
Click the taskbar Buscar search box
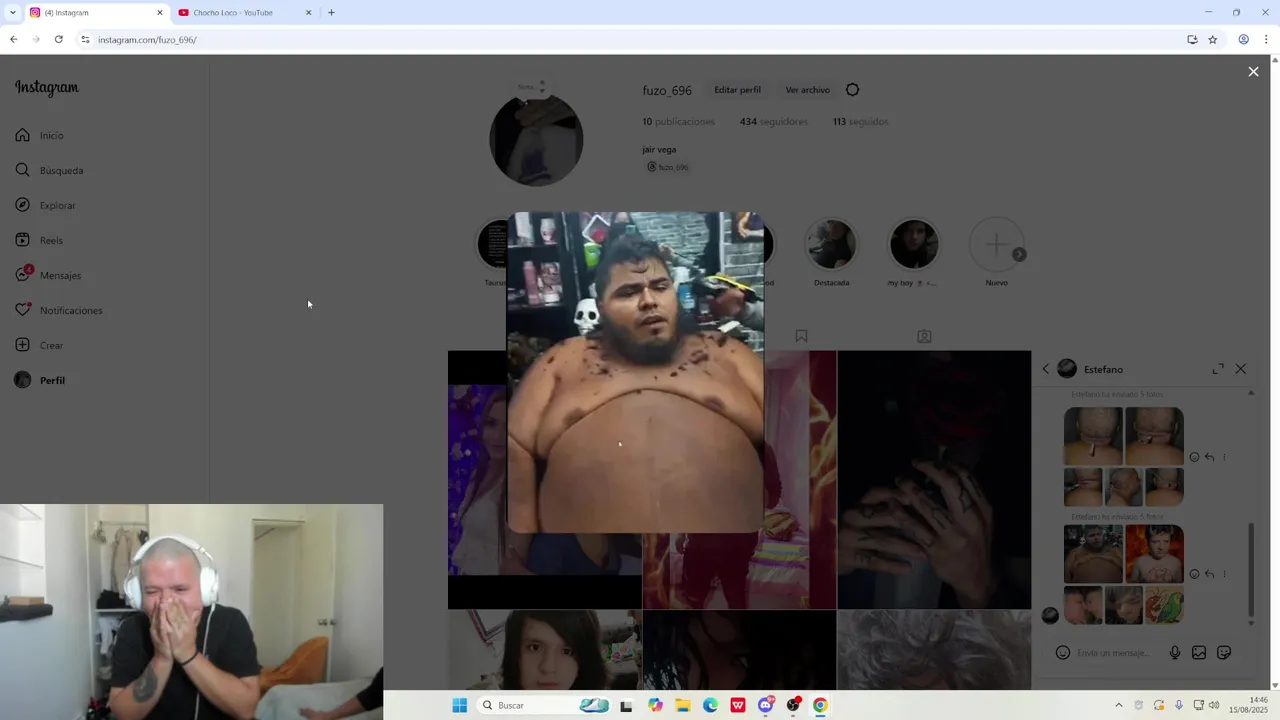[x=543, y=705]
